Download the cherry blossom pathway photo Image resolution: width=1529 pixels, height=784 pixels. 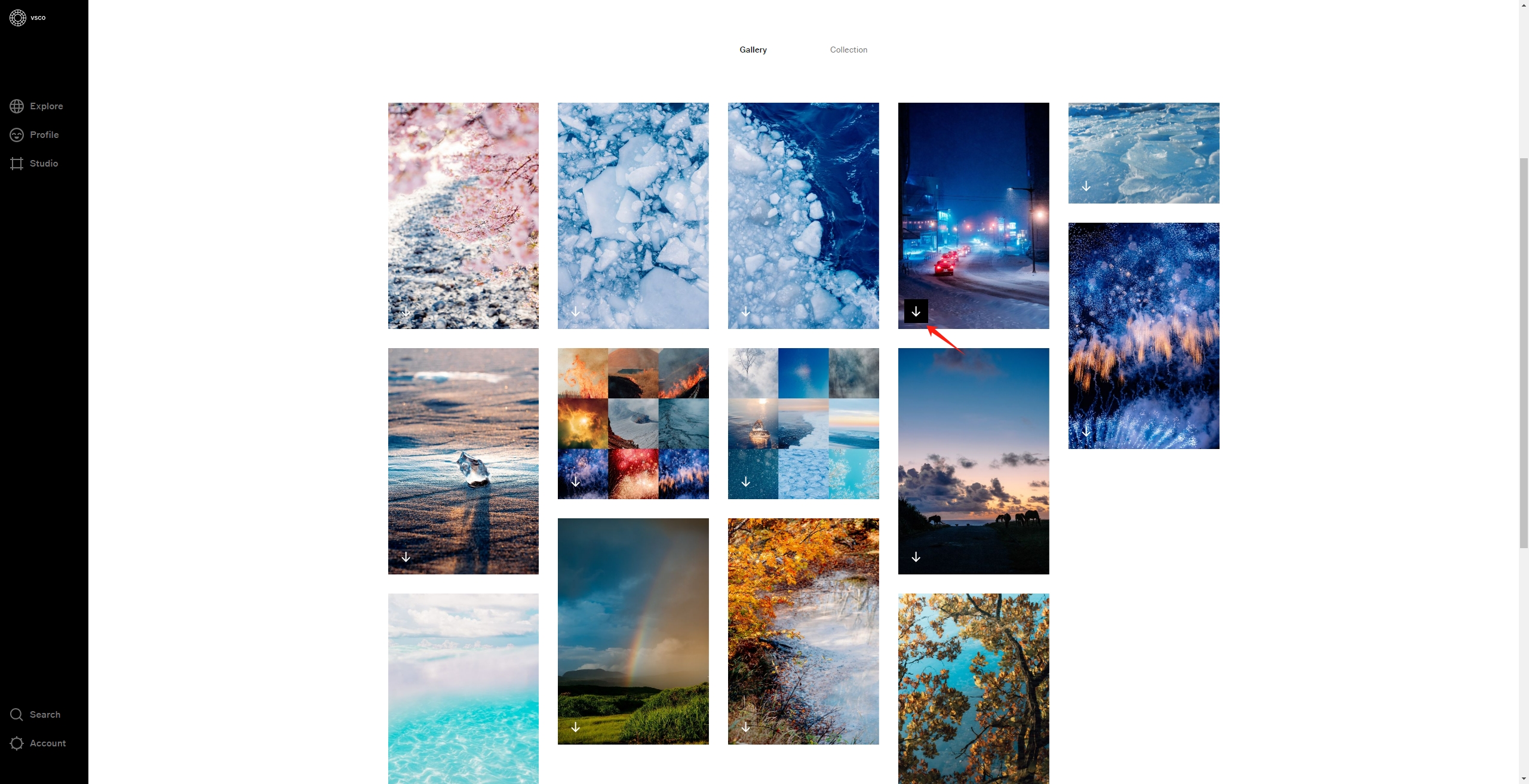pos(406,311)
